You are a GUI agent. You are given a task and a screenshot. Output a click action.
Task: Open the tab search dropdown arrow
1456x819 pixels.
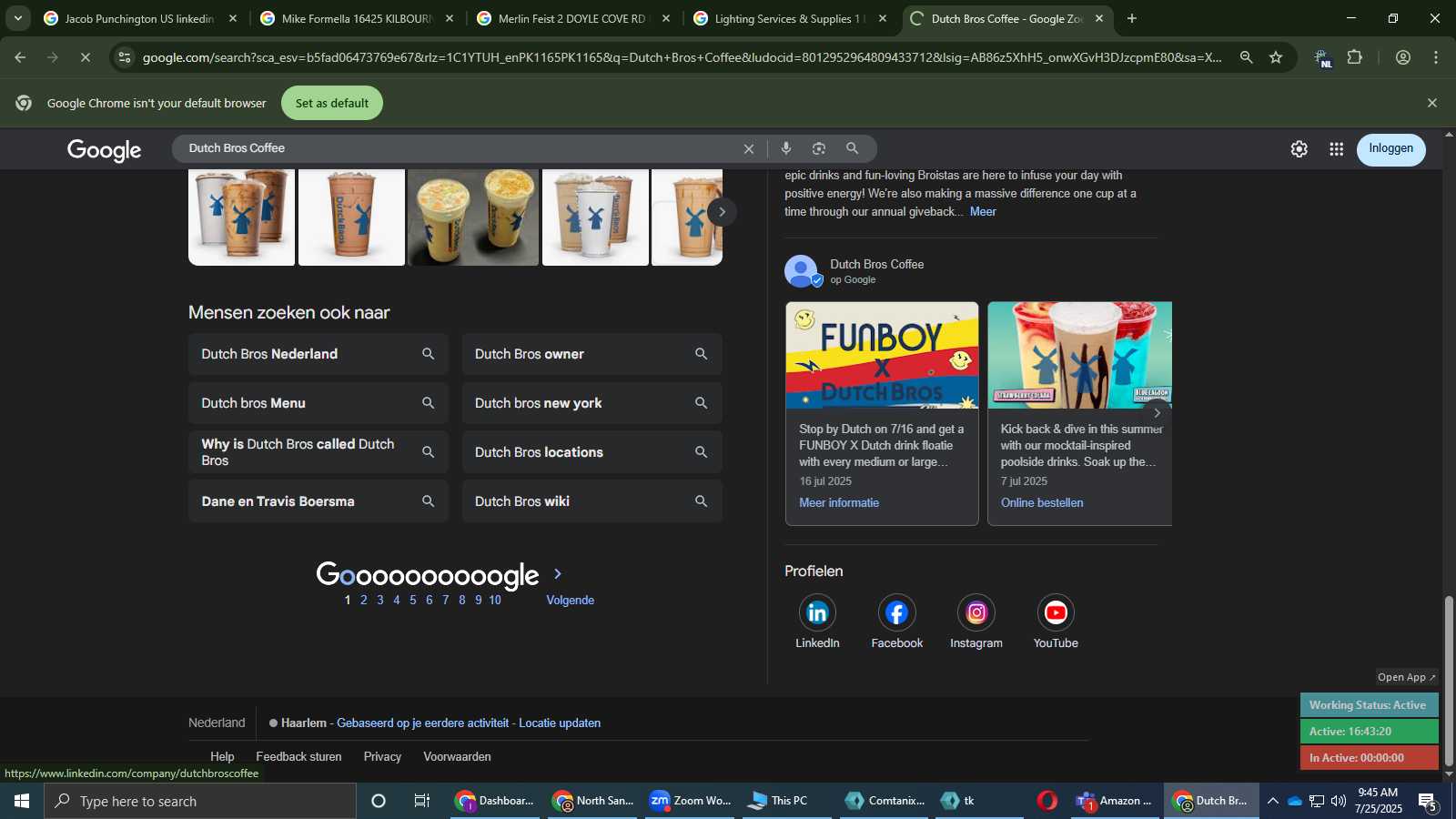(x=17, y=18)
